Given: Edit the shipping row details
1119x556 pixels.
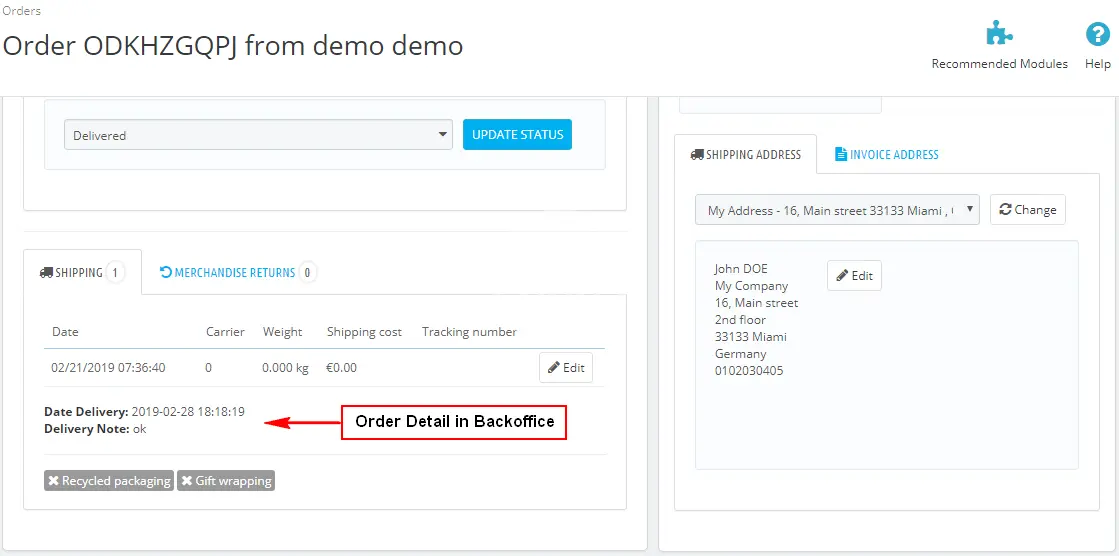Looking at the screenshot, I should pyautogui.click(x=565, y=368).
